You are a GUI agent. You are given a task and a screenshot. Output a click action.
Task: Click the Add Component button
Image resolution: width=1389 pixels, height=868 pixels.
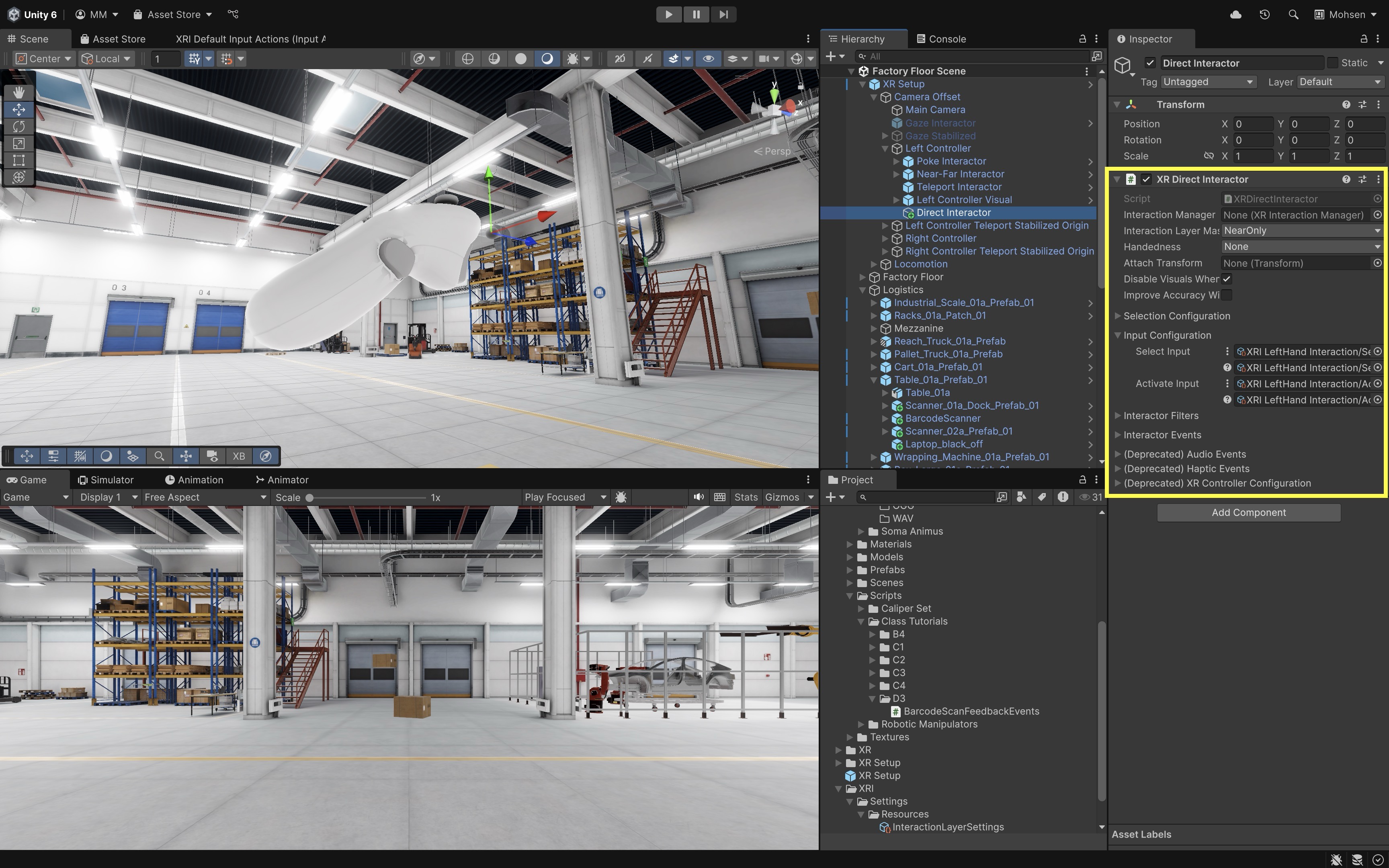(1248, 513)
